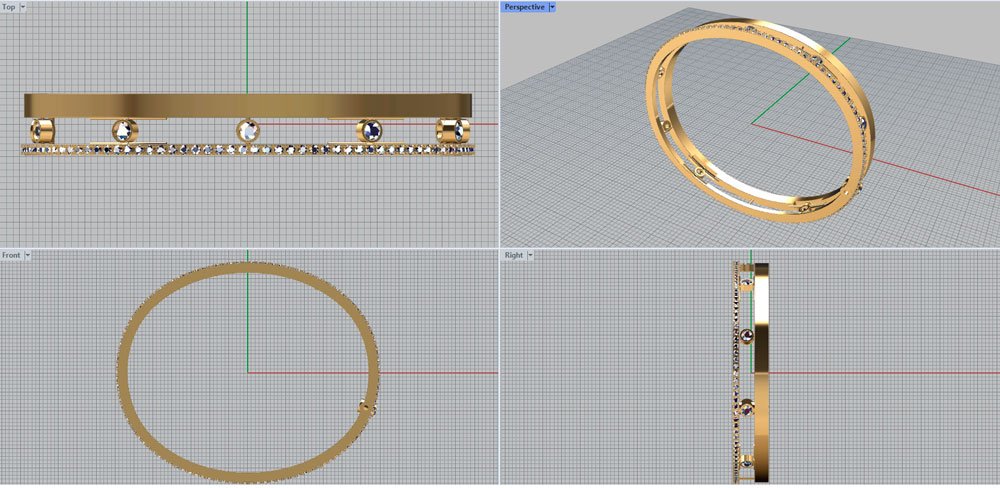Click the Perspective viewport title label
This screenshot has width=1000, height=488.
(x=524, y=7)
